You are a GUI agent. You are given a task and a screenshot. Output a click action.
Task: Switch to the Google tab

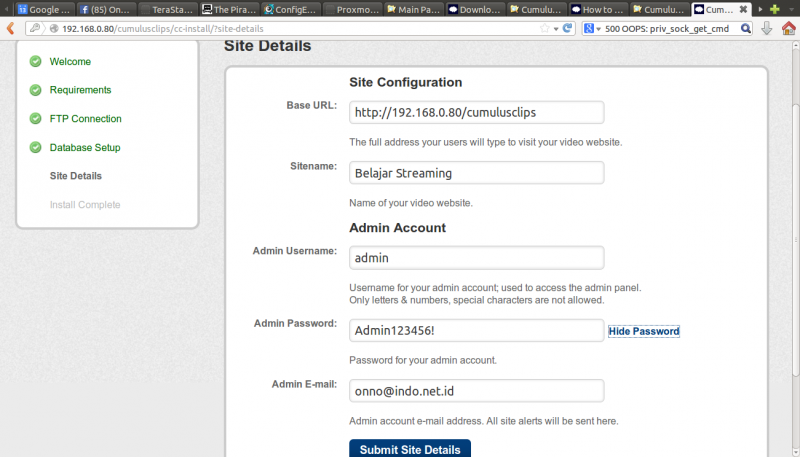42,9
